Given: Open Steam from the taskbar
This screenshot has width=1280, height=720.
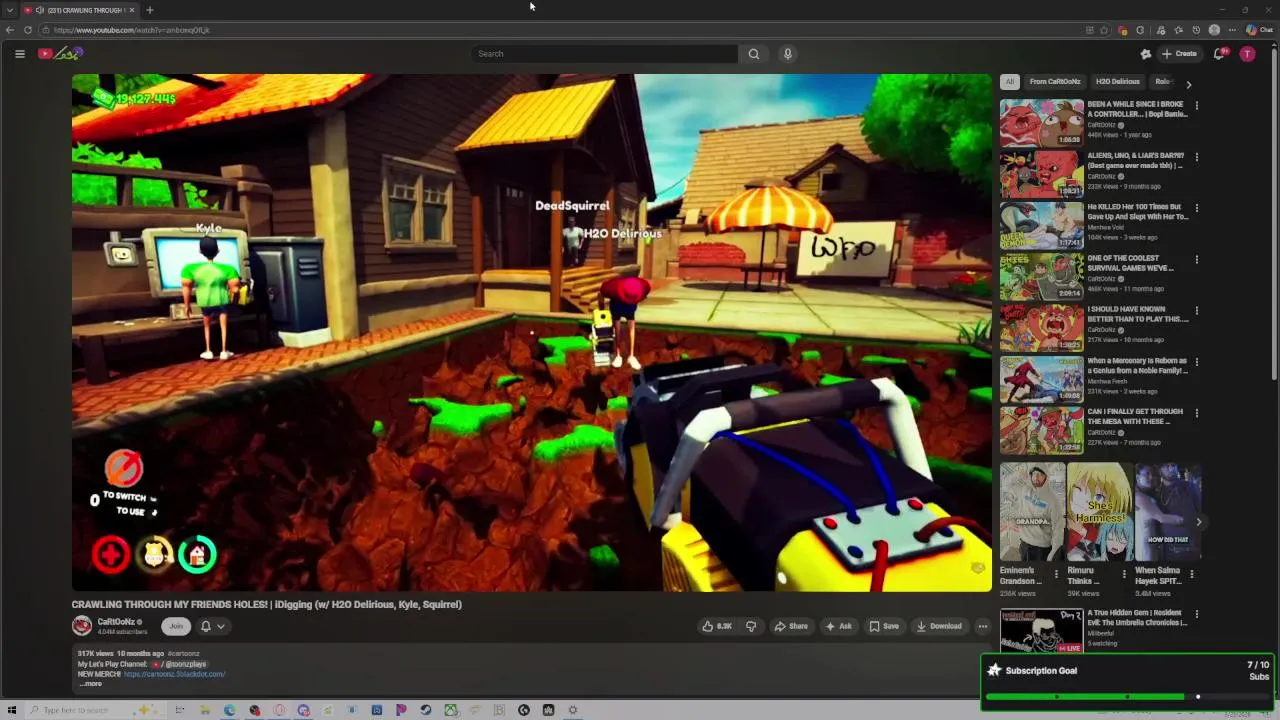Looking at the screenshot, I should click(x=426, y=710).
